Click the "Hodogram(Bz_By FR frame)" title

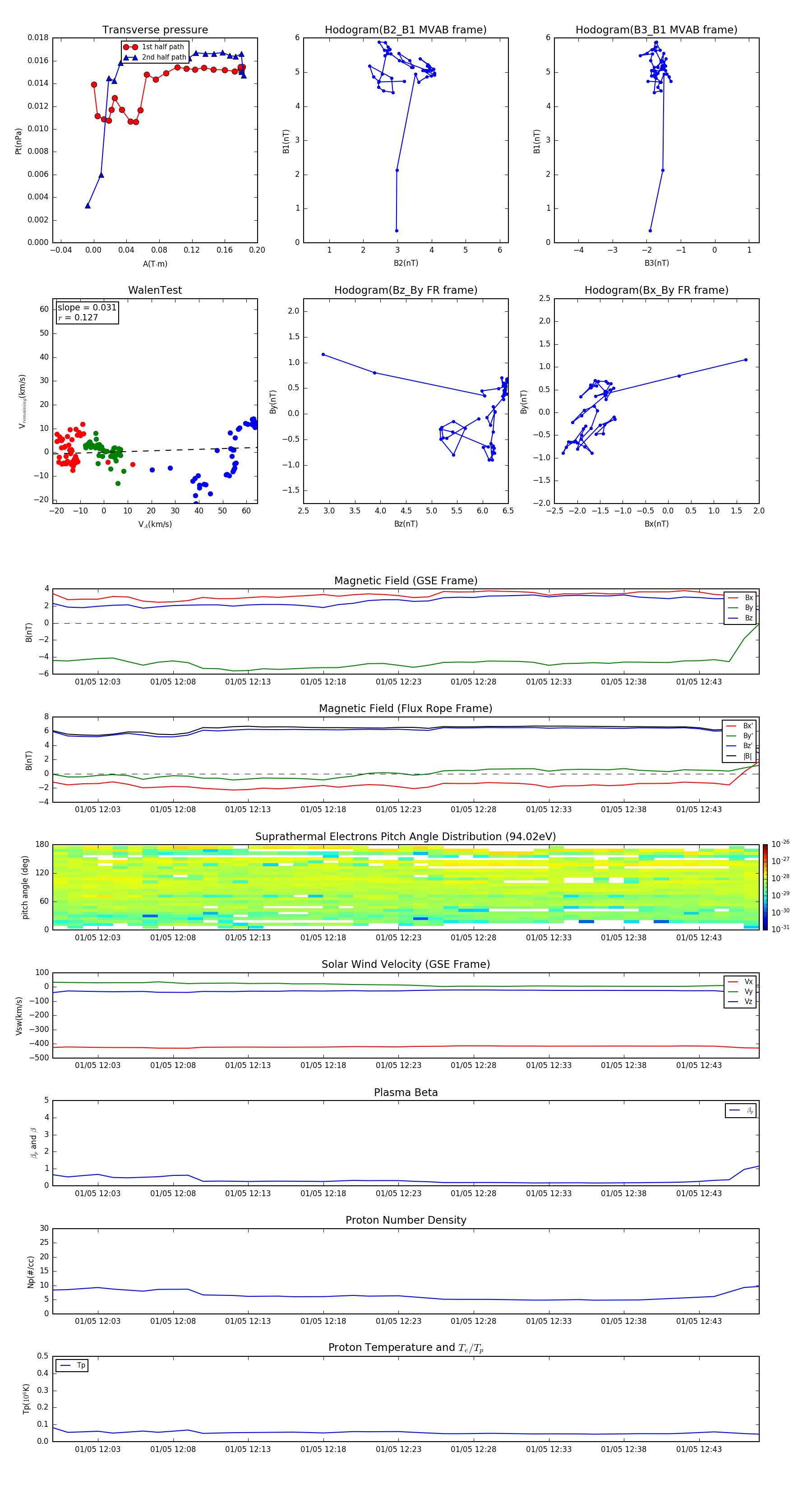point(406,290)
